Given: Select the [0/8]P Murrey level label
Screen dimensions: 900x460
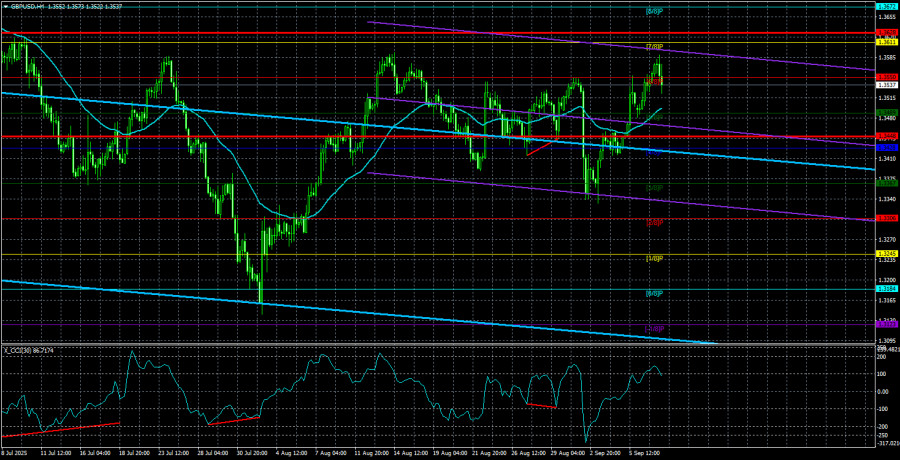Looking at the screenshot, I should 654,294.
